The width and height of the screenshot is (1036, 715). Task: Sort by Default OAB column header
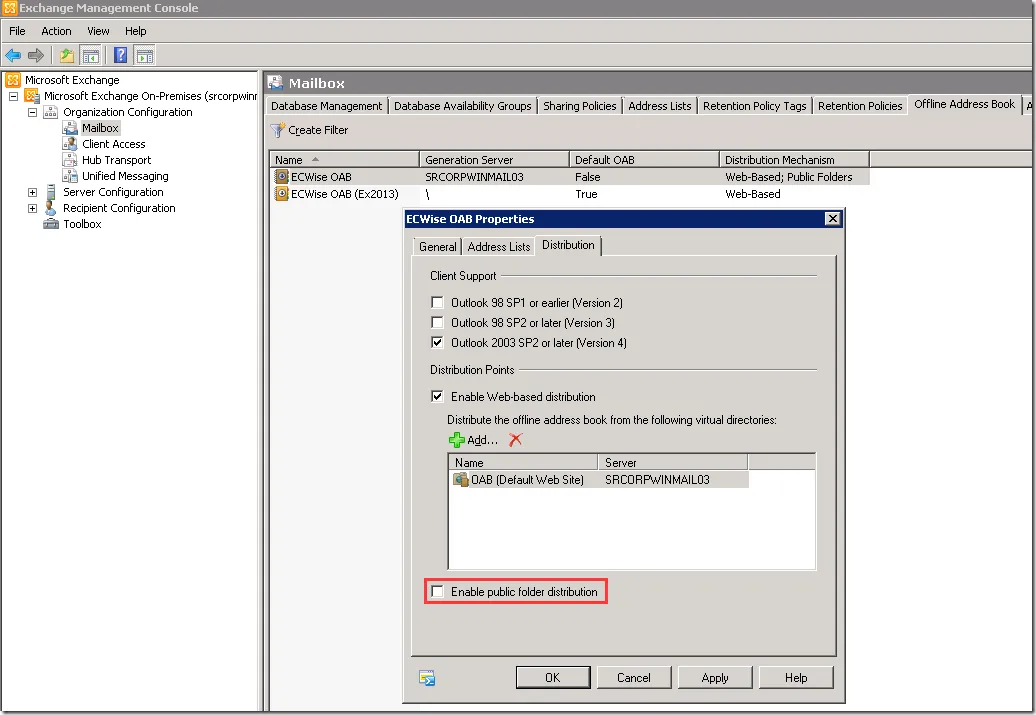[x=644, y=160]
